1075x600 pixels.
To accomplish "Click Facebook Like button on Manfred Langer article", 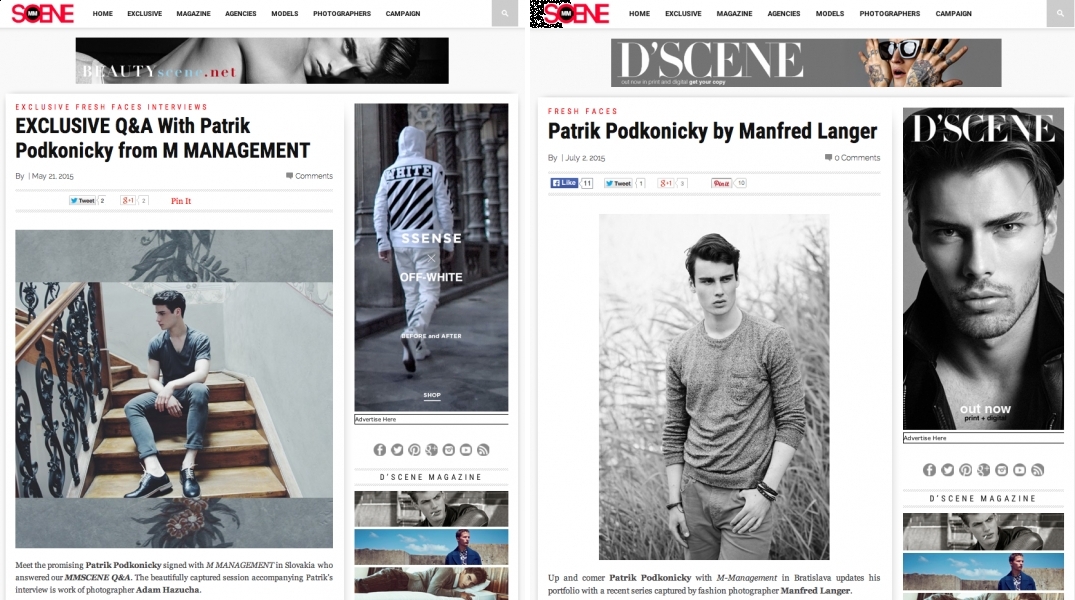I will (564, 183).
